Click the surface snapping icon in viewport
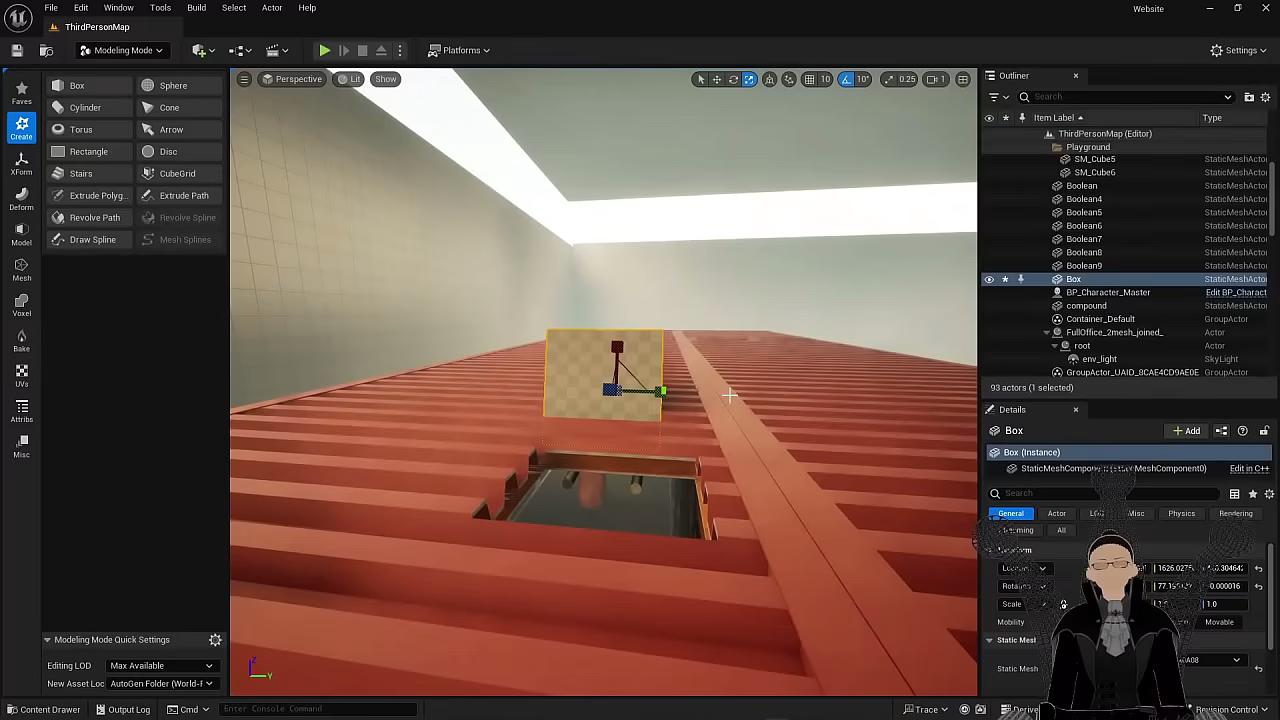Screen dimensions: 1280x720 [x=789, y=79]
